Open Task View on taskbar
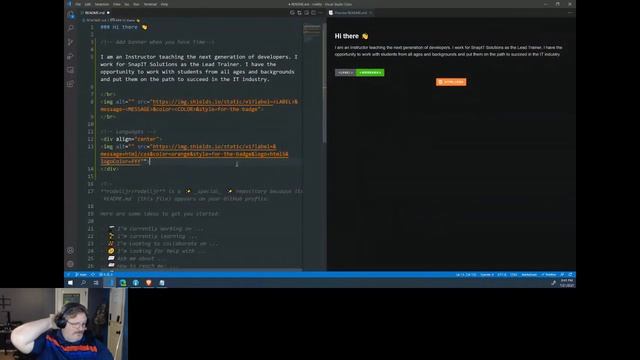The height and width of the screenshot is (360, 640). [x=96, y=282]
